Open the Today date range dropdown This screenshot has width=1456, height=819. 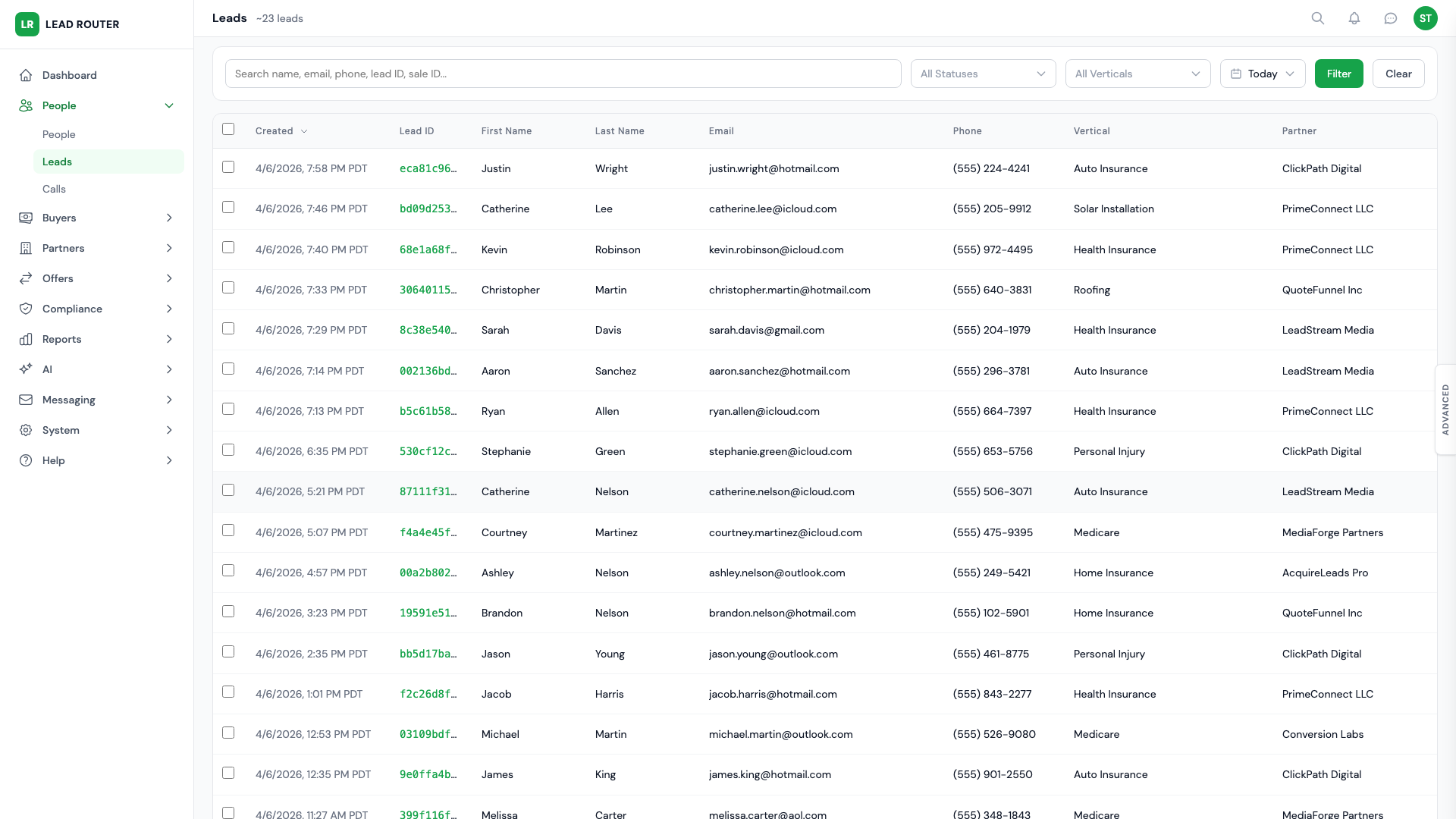click(x=1262, y=74)
